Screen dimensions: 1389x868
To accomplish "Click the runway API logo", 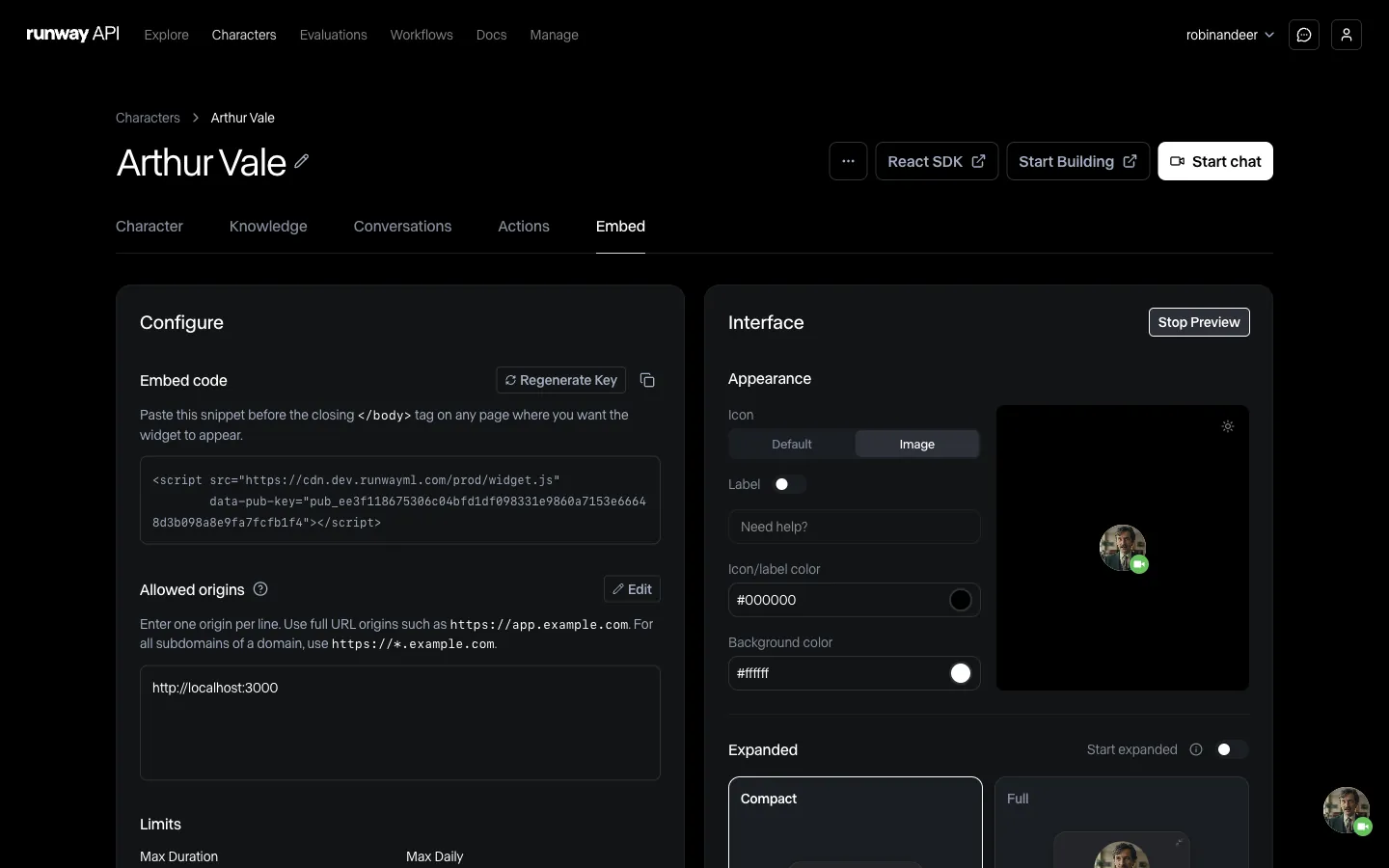I will pyautogui.click(x=73, y=35).
